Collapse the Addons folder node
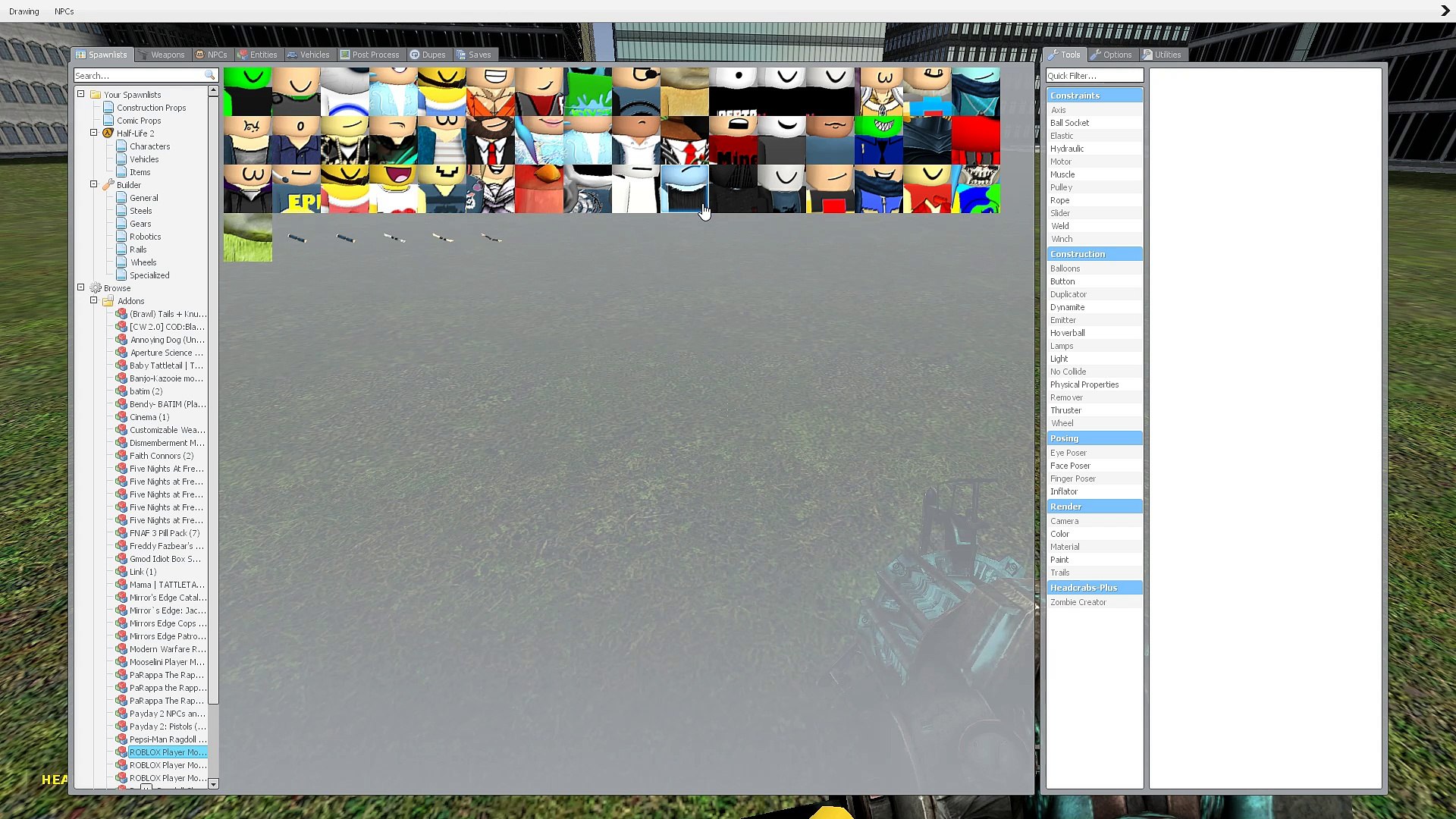 [x=94, y=300]
